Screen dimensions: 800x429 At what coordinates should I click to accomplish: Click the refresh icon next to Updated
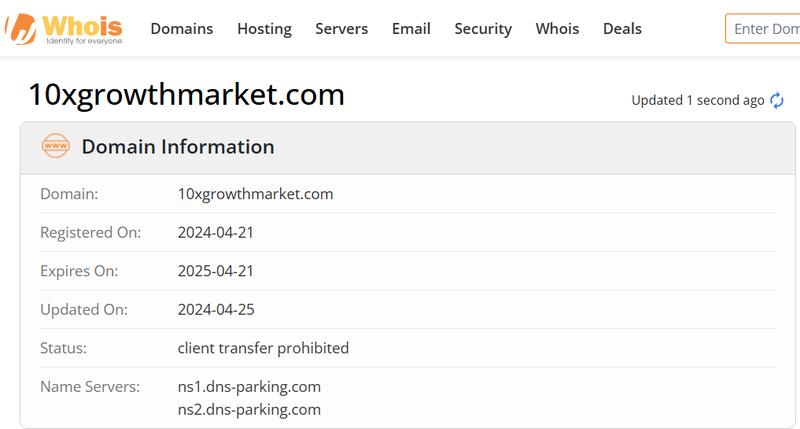[x=777, y=100]
